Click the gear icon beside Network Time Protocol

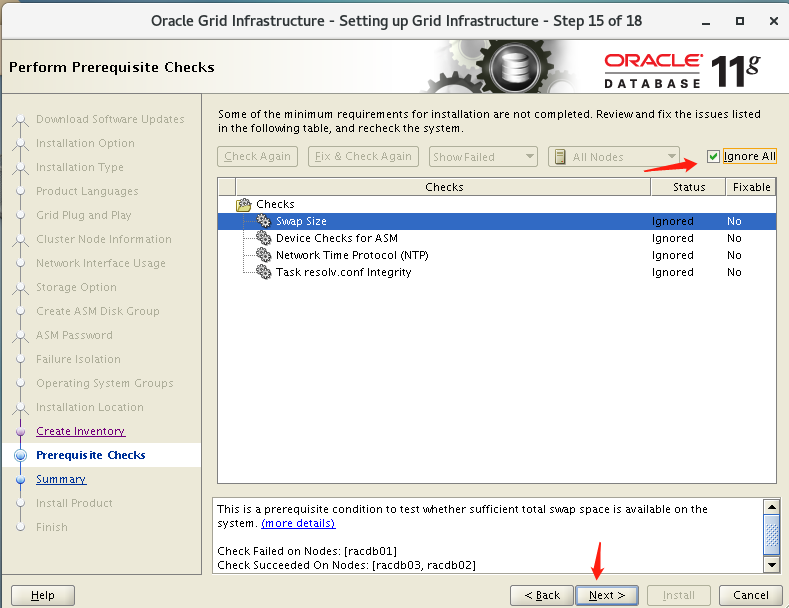tap(264, 255)
